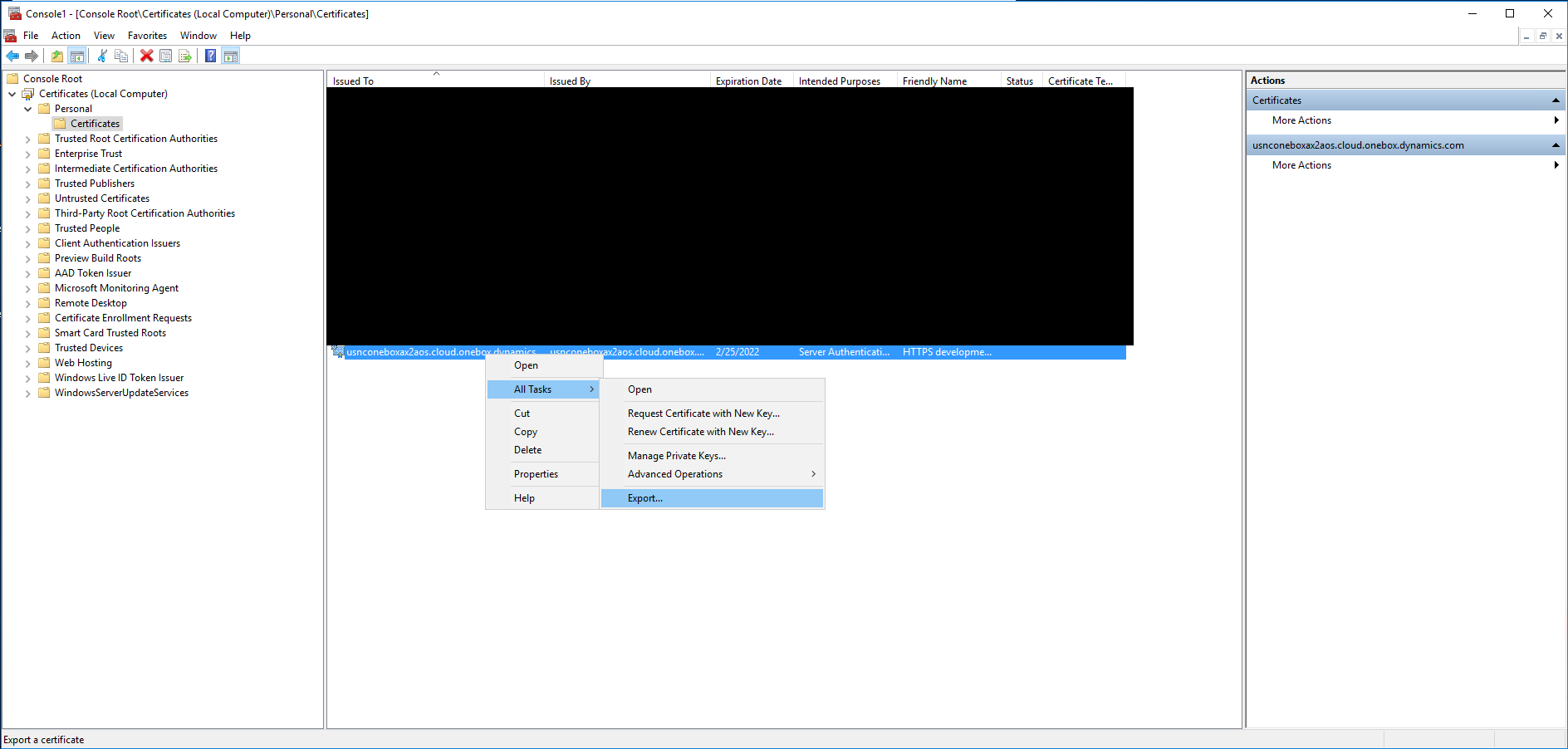Click the Export List toolbar icon
The height and width of the screenshot is (749, 1568).
click(185, 56)
